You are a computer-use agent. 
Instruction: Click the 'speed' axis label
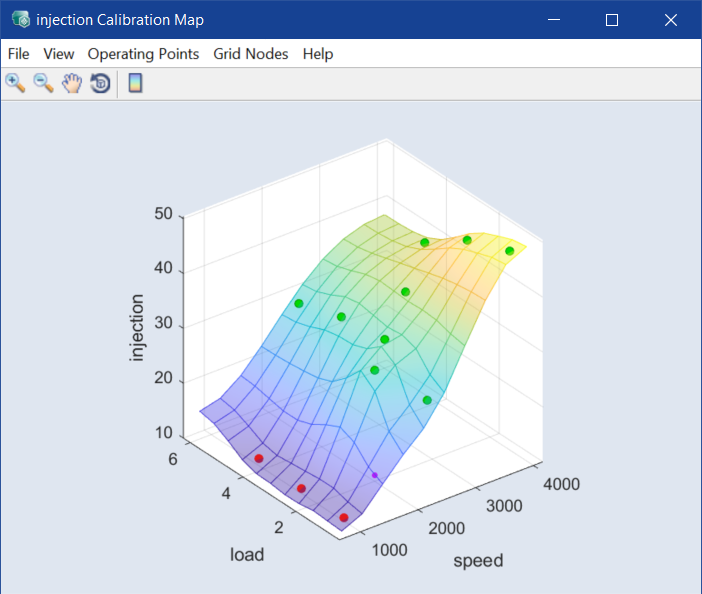tap(478, 560)
